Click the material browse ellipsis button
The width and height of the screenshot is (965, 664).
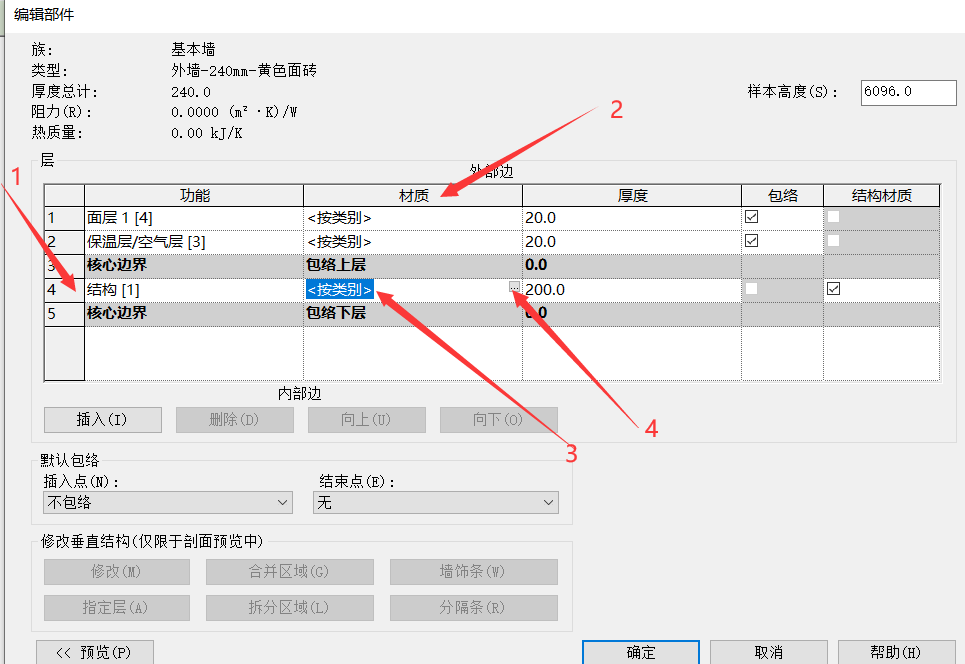tap(514, 287)
